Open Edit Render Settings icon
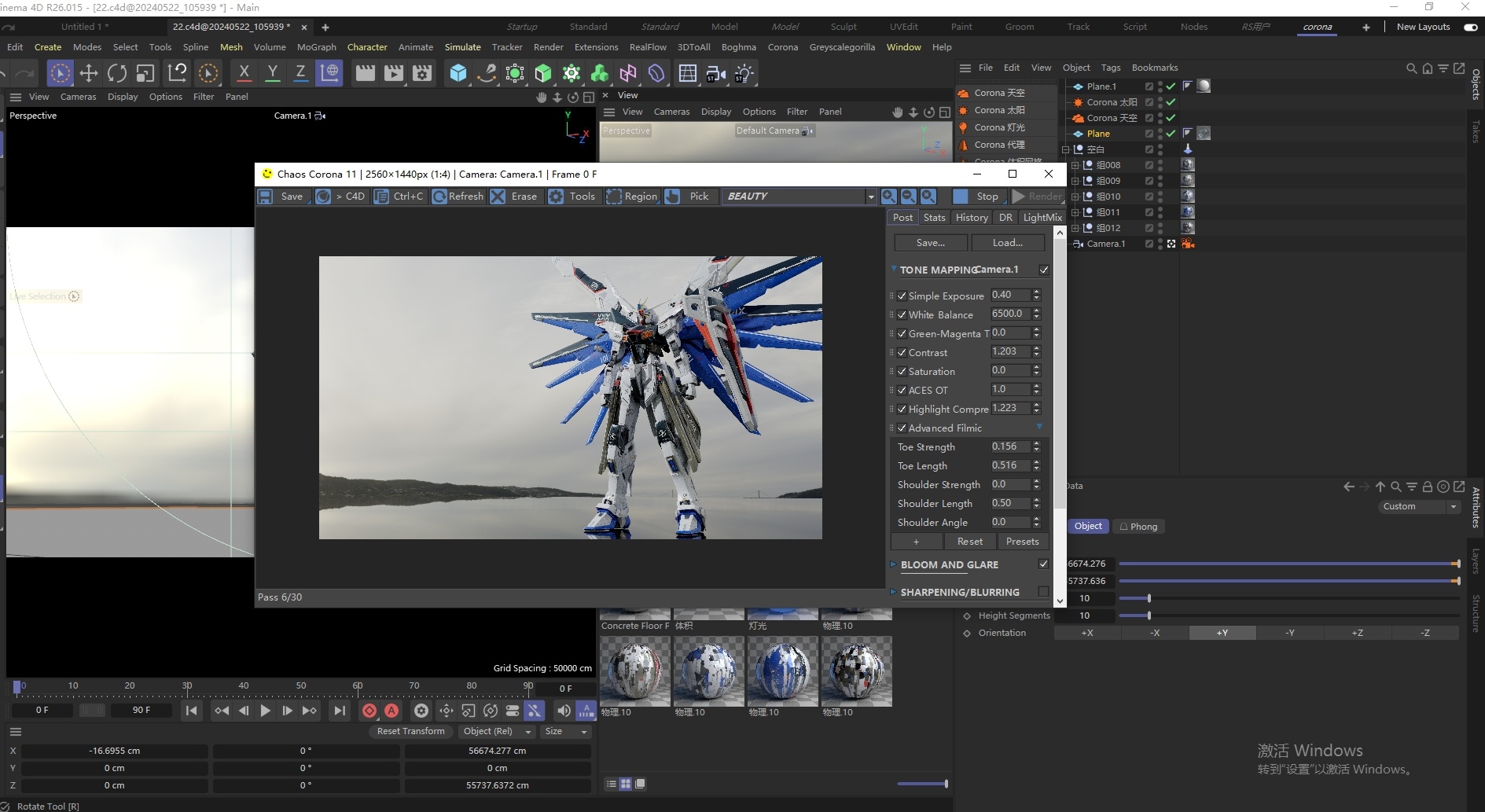 tap(422, 73)
